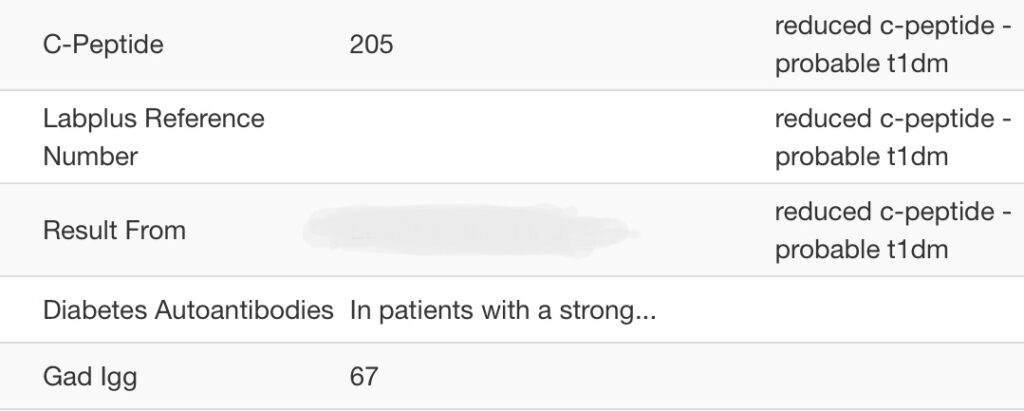The image size is (1024, 411).
Task: Click 'probable t1dm' text in C-Peptide row
Action: point(861,64)
